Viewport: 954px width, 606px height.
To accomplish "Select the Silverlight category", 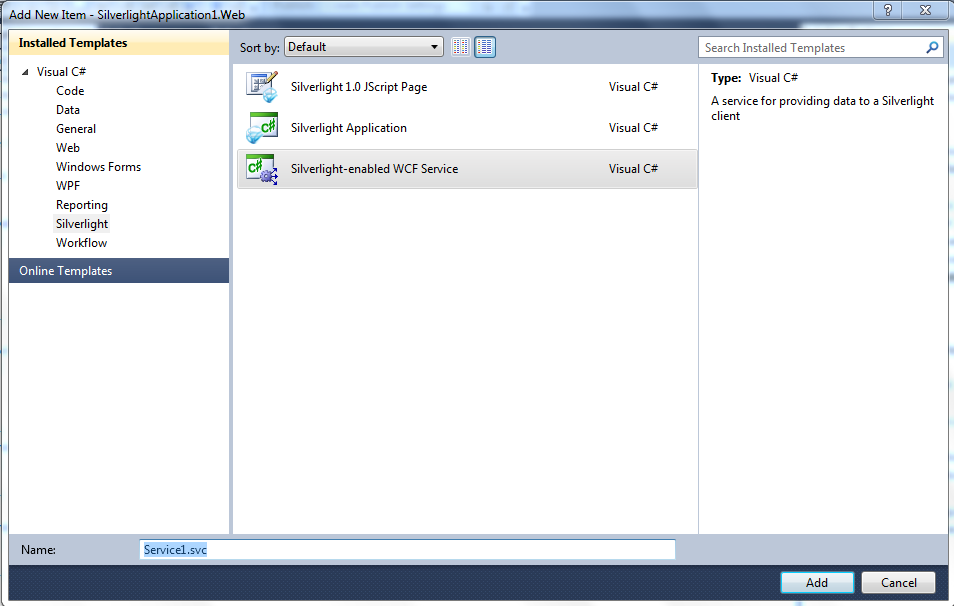I will pos(81,223).
